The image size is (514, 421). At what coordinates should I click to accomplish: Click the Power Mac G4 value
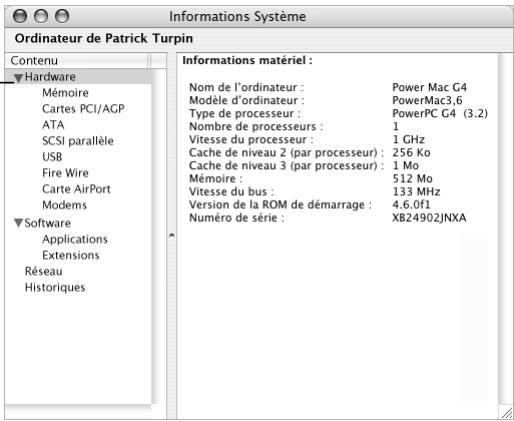pos(429,87)
